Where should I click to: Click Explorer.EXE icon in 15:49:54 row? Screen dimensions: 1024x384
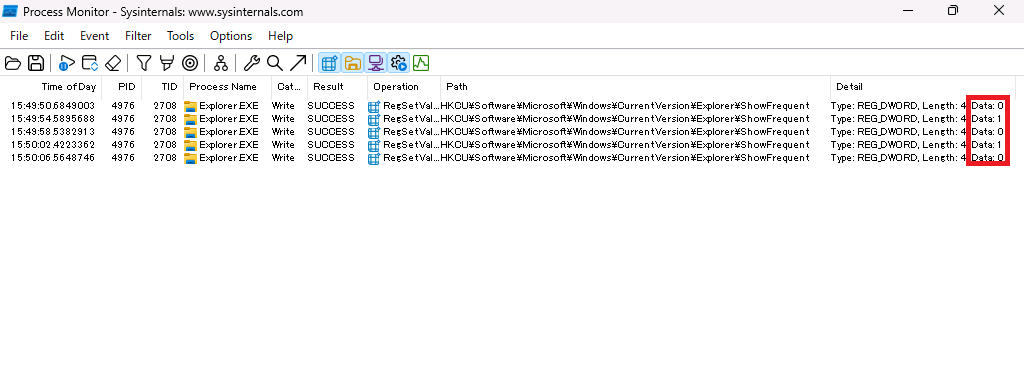[x=190, y=119]
